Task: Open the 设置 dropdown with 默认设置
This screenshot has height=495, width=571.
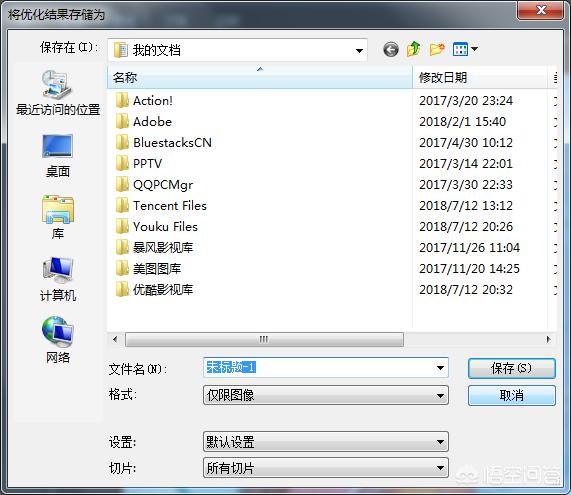Action: pyautogui.click(x=326, y=442)
